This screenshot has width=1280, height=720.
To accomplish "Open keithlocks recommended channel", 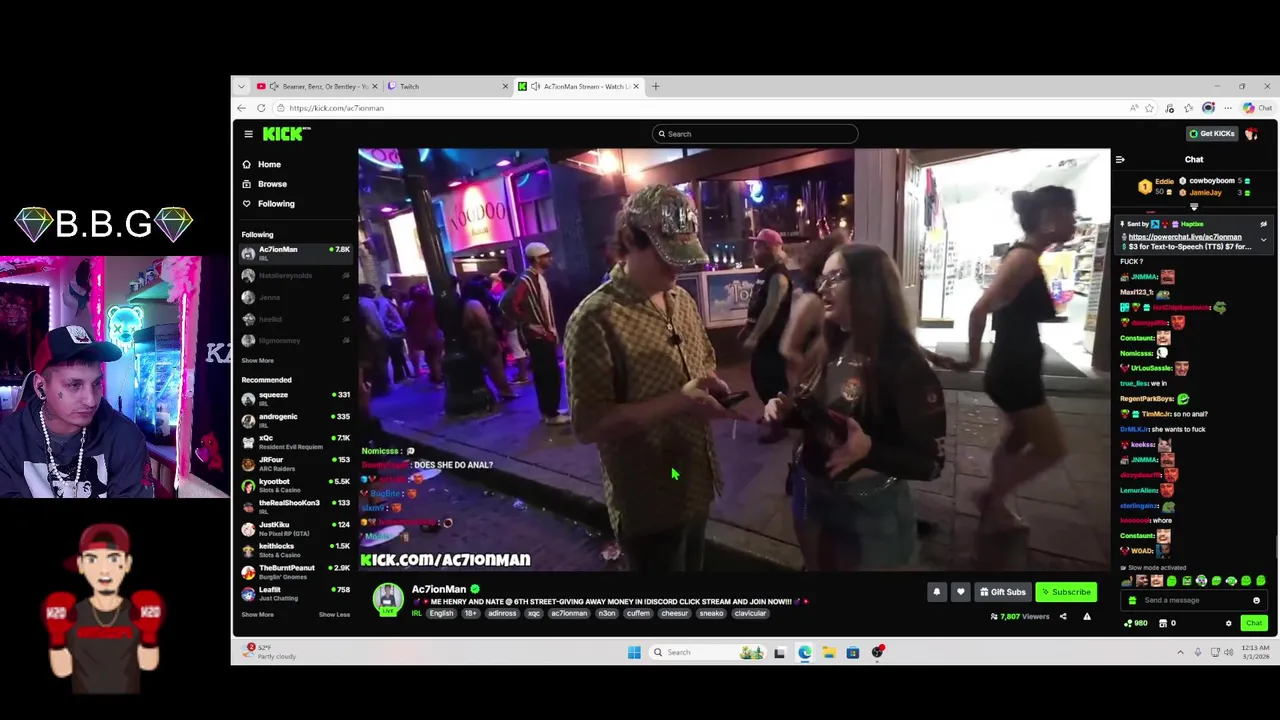I will point(296,550).
